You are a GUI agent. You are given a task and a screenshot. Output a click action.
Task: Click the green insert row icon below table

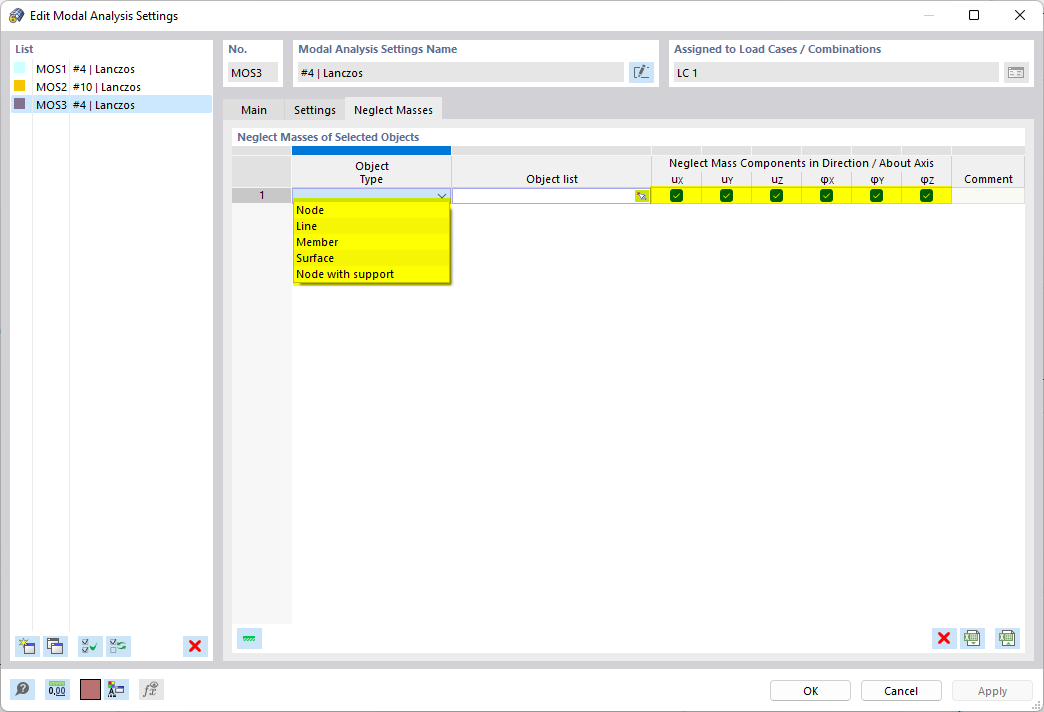point(249,638)
